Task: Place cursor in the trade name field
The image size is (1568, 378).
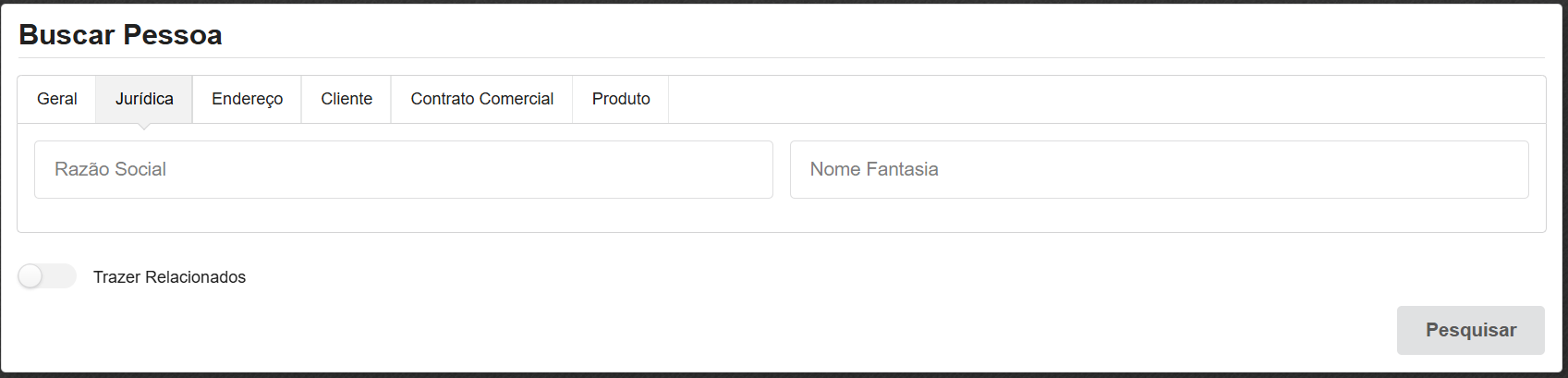Action: (x=1159, y=169)
